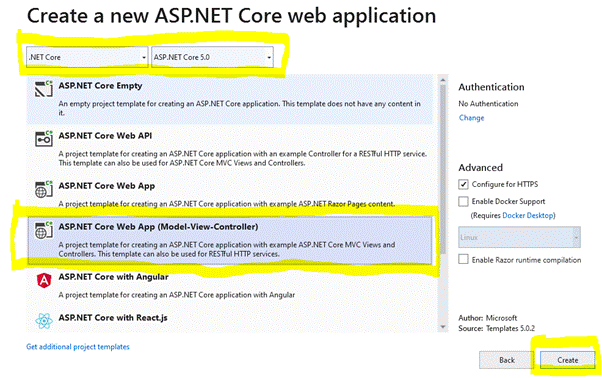This screenshot has width=602, height=378.
Task: Click the Create button
Action: (567, 360)
